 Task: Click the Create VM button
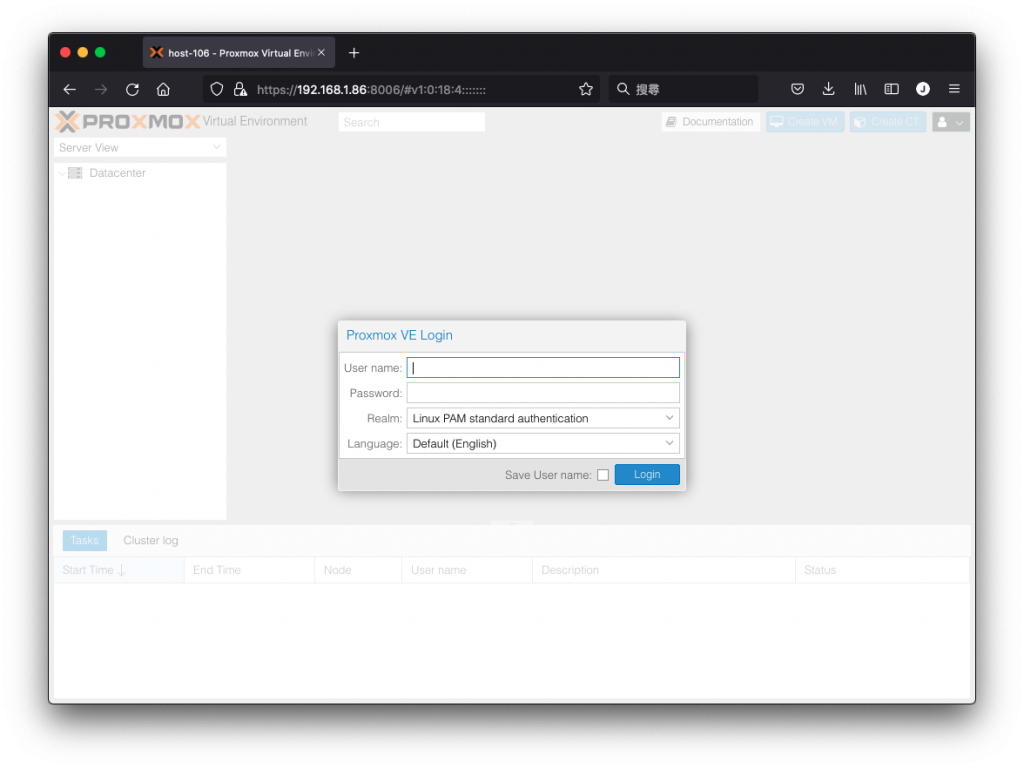click(805, 122)
